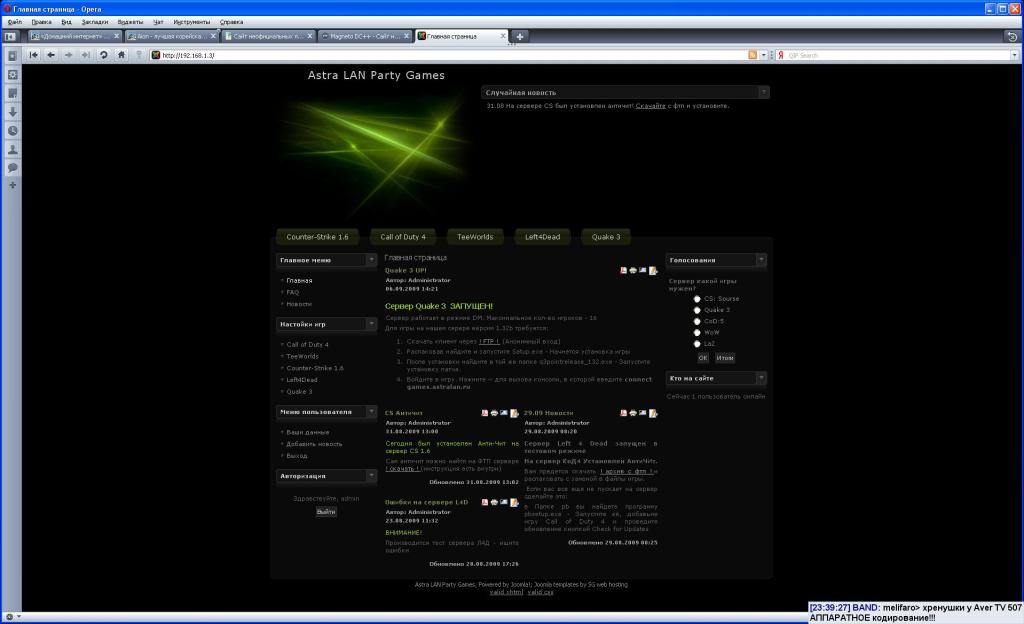
Task: Select the WoW poll radio option
Action: [697, 332]
